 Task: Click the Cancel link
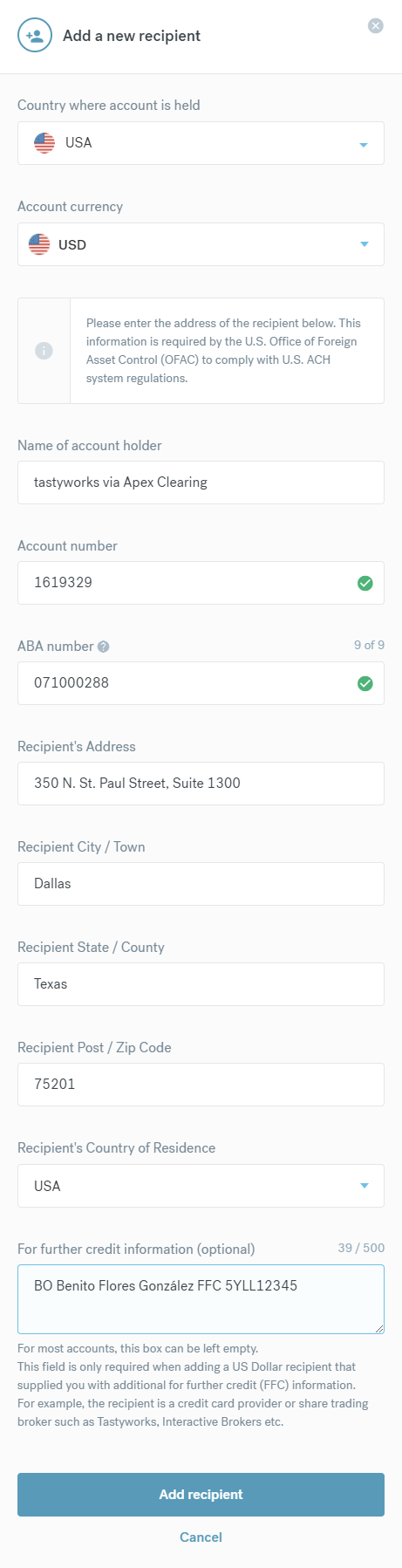[x=201, y=1537]
